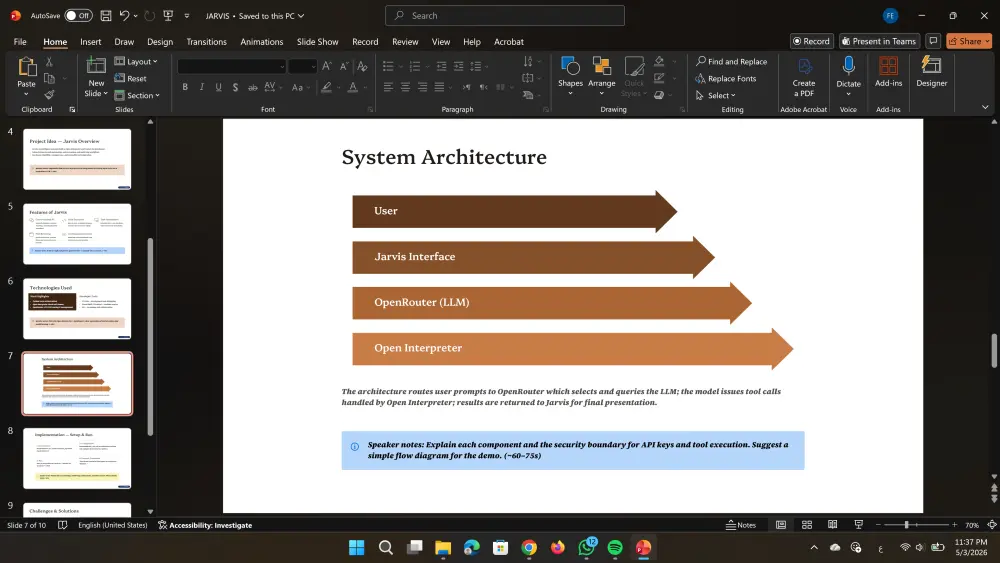Switch to Normal view
Image resolution: width=1000 pixels, height=563 pixels.
point(781,525)
